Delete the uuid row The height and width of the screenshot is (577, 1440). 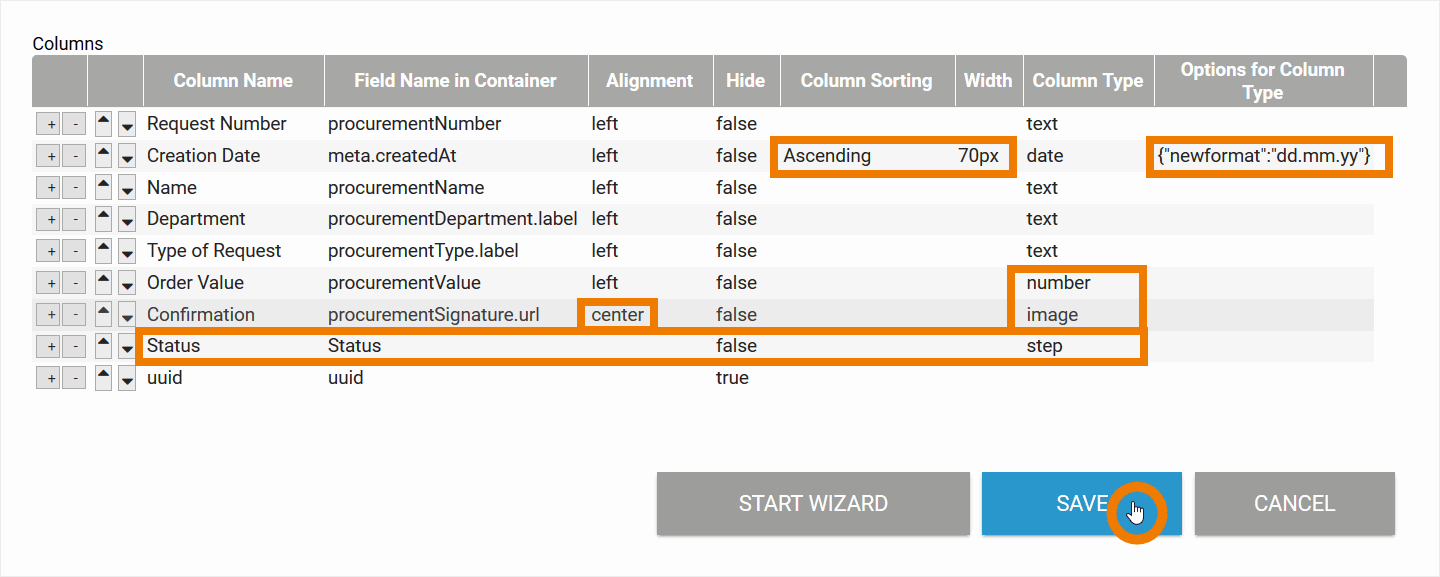click(x=73, y=377)
